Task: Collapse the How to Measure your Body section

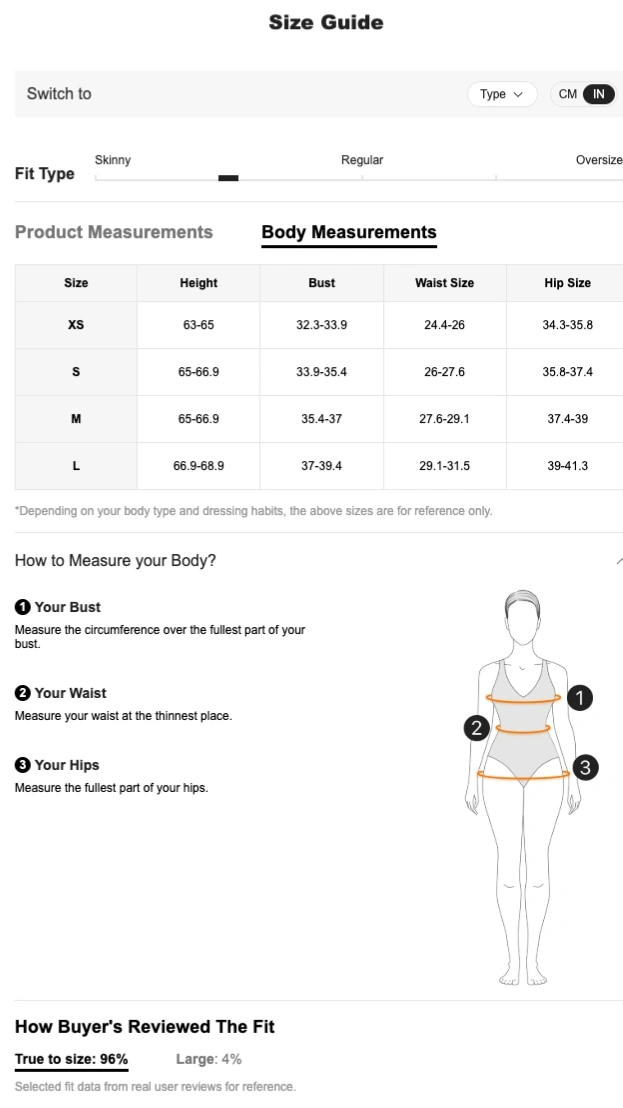Action: pyautogui.click(x=618, y=561)
